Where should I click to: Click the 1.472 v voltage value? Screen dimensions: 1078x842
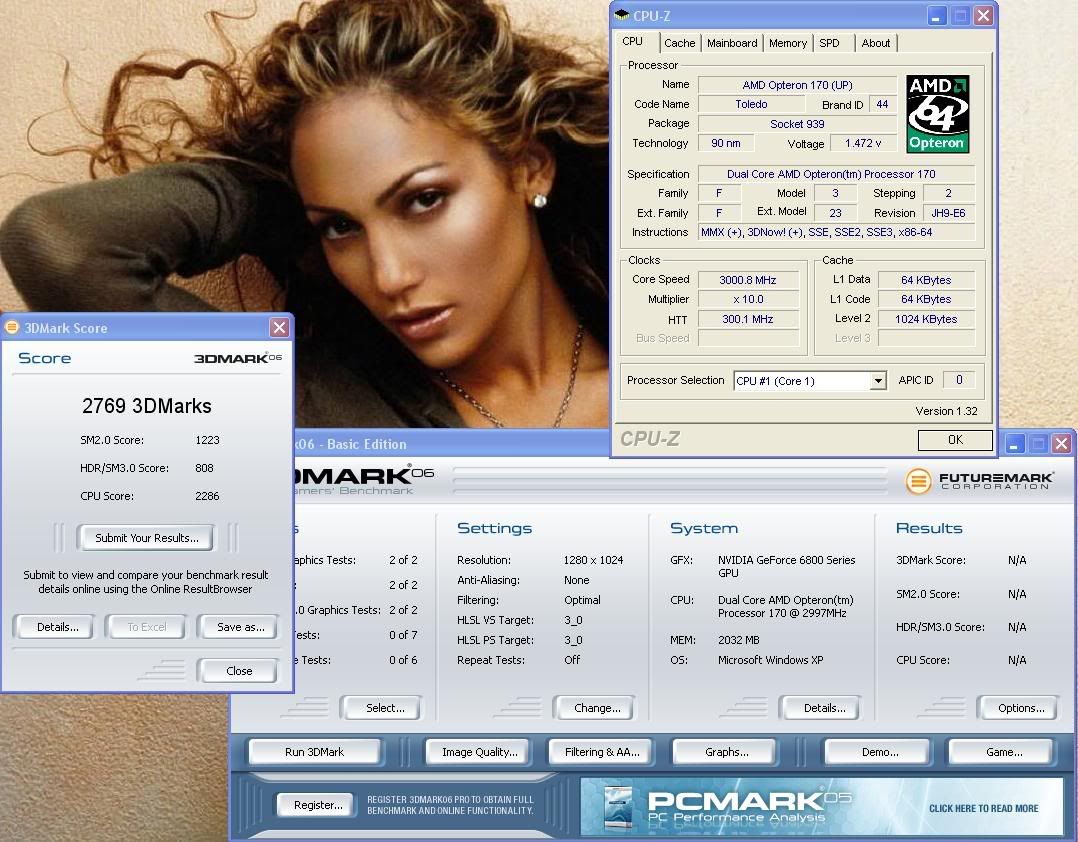tap(863, 143)
